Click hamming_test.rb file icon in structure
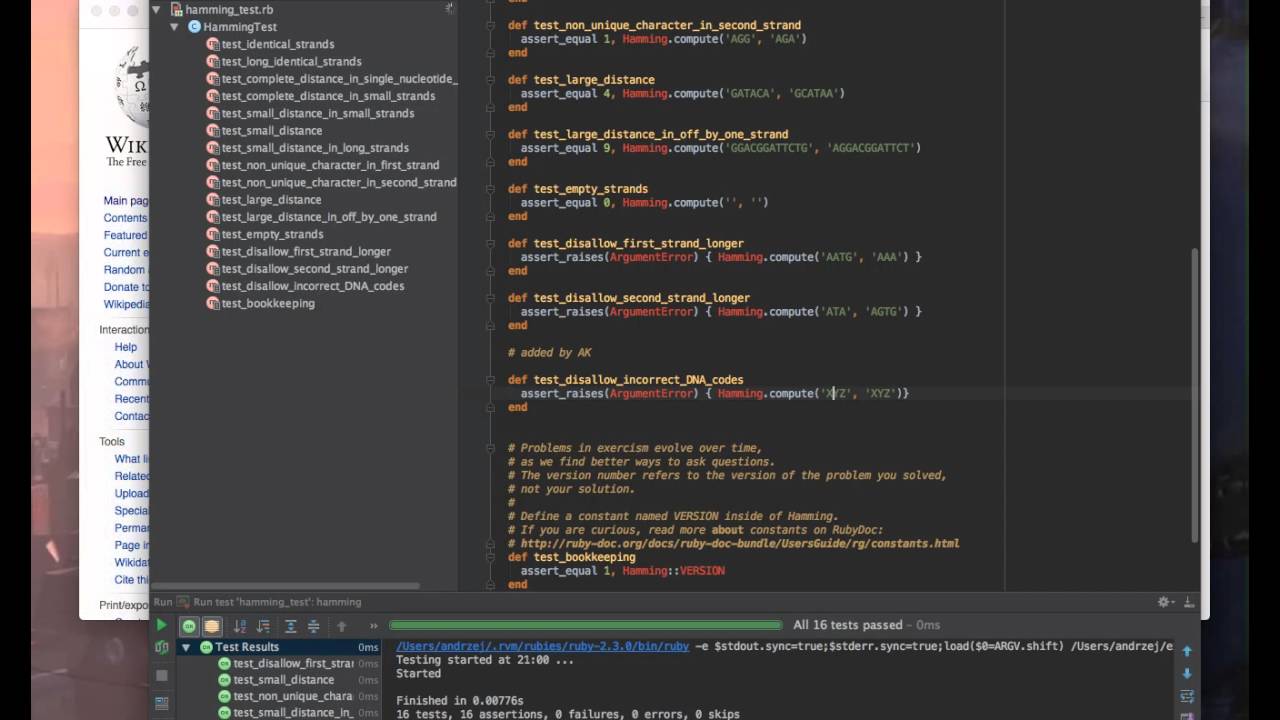Viewport: 1280px width, 720px height. 176,9
